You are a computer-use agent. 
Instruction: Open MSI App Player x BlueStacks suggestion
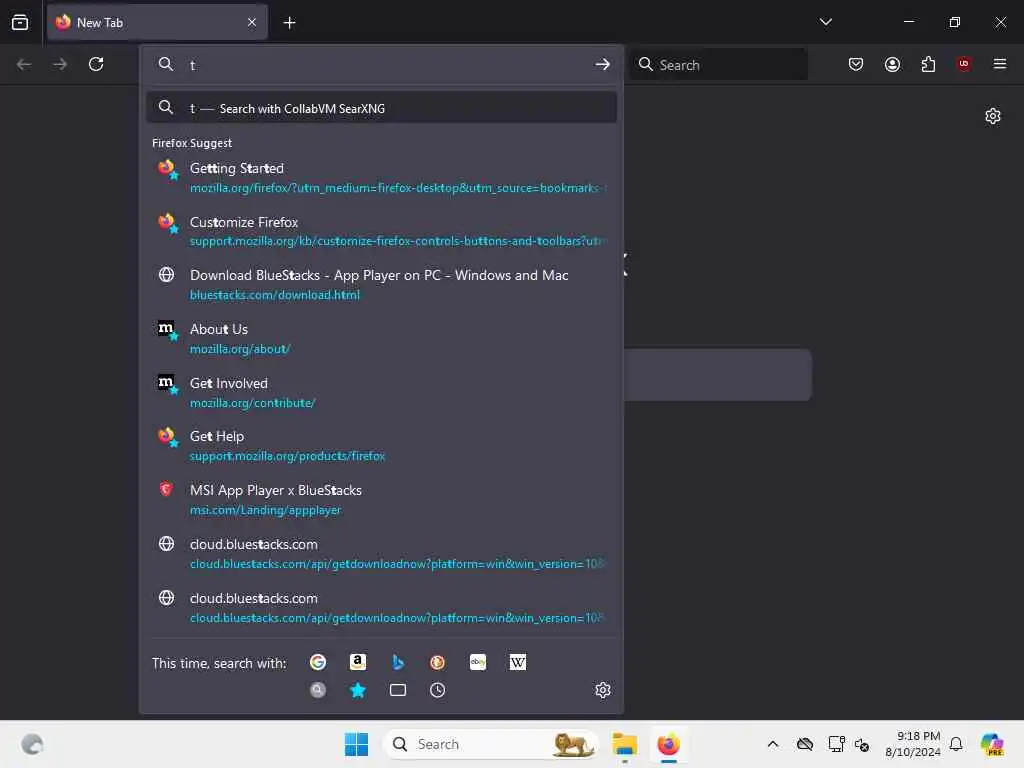382,500
